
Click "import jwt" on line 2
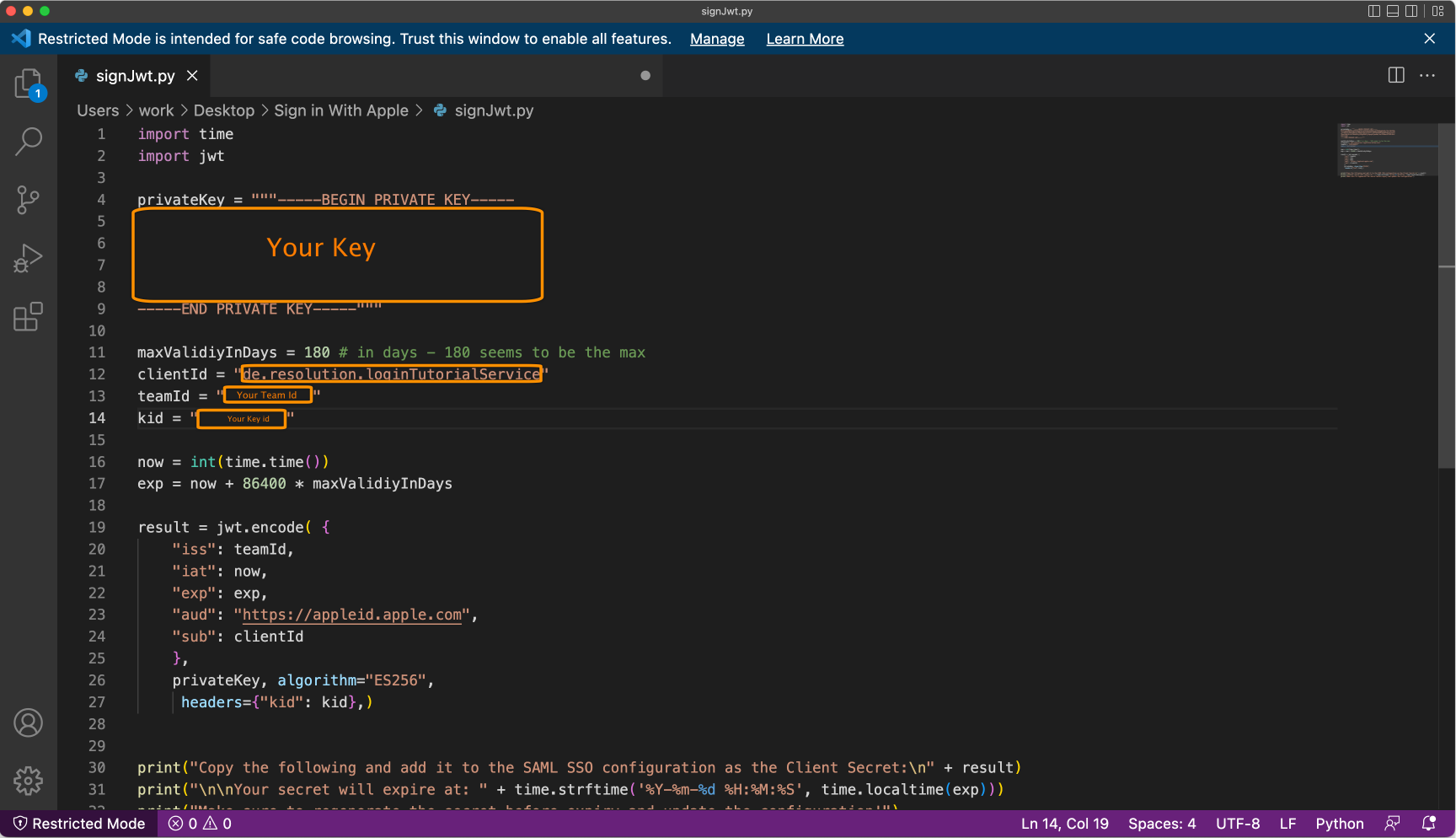click(181, 156)
